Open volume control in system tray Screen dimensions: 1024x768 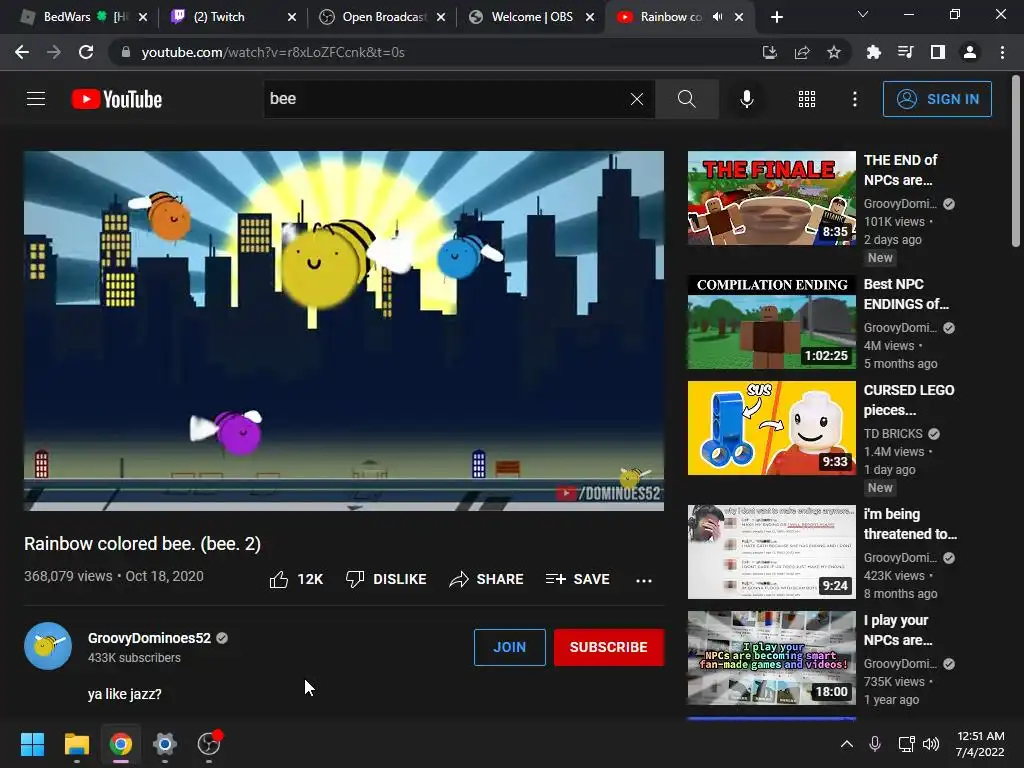931,744
